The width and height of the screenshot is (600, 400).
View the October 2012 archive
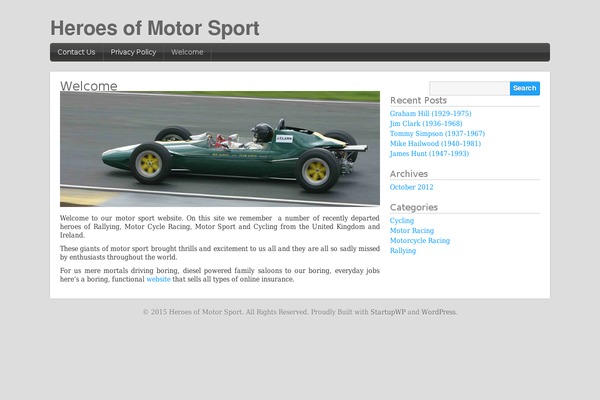tap(411, 187)
